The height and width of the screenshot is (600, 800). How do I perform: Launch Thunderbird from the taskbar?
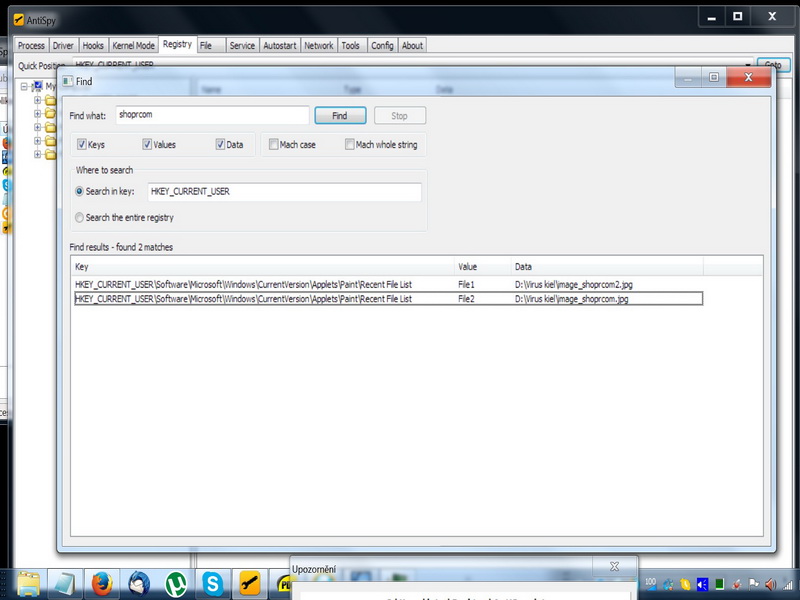pyautogui.click(x=139, y=582)
